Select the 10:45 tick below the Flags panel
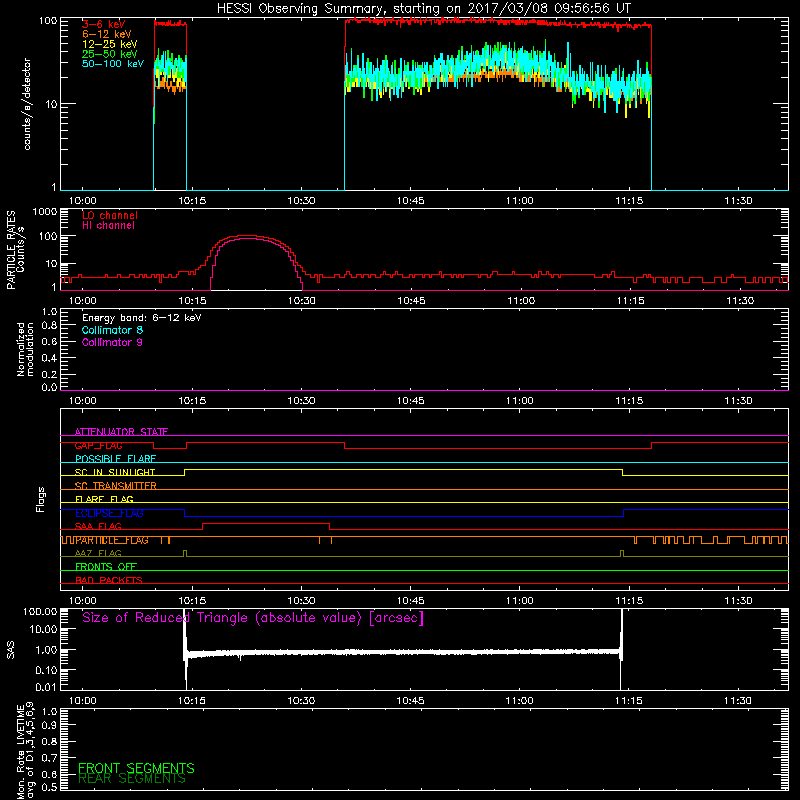This screenshot has width=800, height=800. pyautogui.click(x=411, y=601)
